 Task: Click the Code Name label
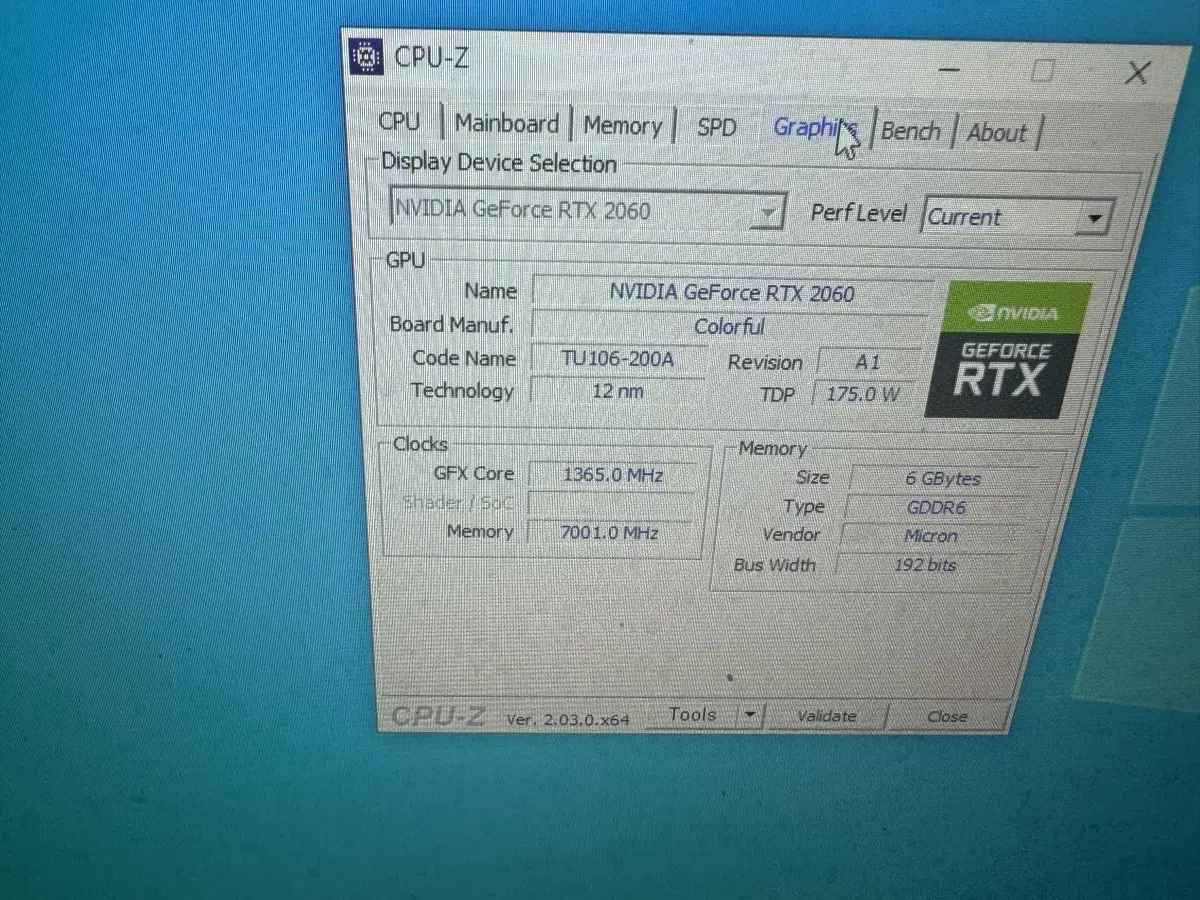click(464, 358)
